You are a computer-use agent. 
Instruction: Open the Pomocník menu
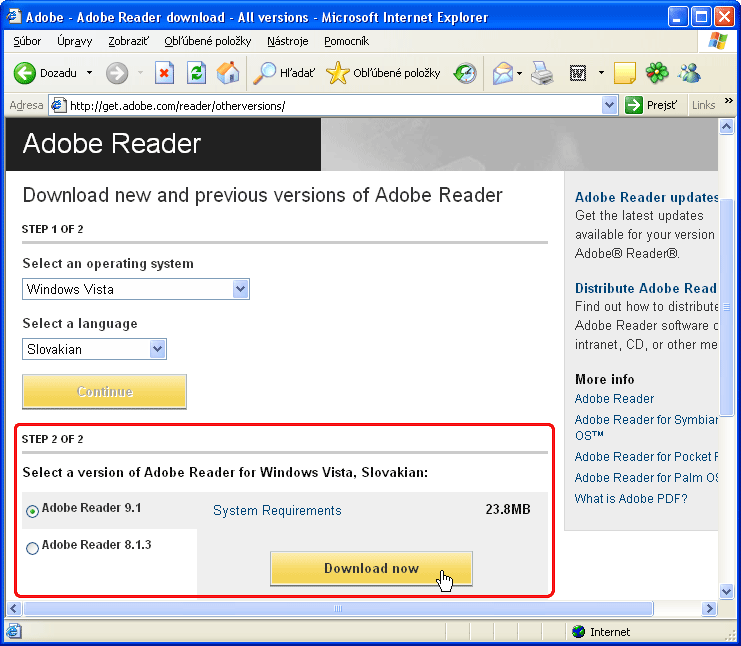(346, 42)
